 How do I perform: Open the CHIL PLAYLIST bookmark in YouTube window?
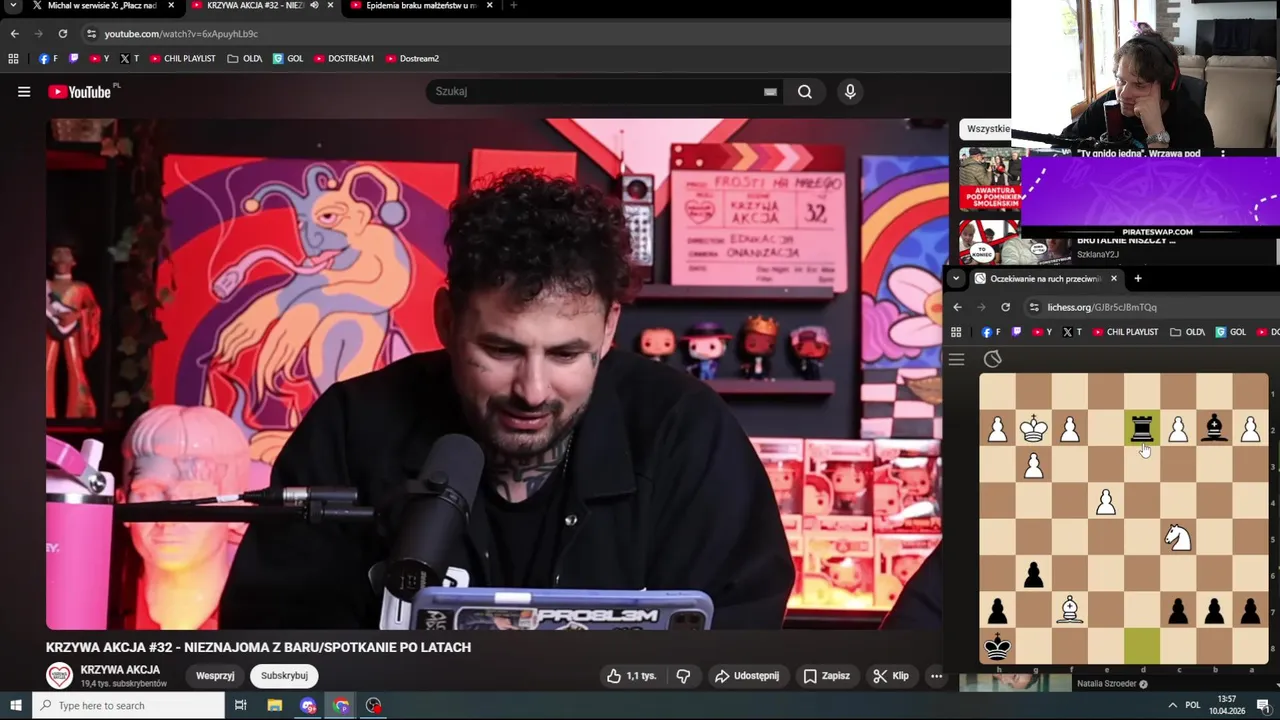pos(183,59)
